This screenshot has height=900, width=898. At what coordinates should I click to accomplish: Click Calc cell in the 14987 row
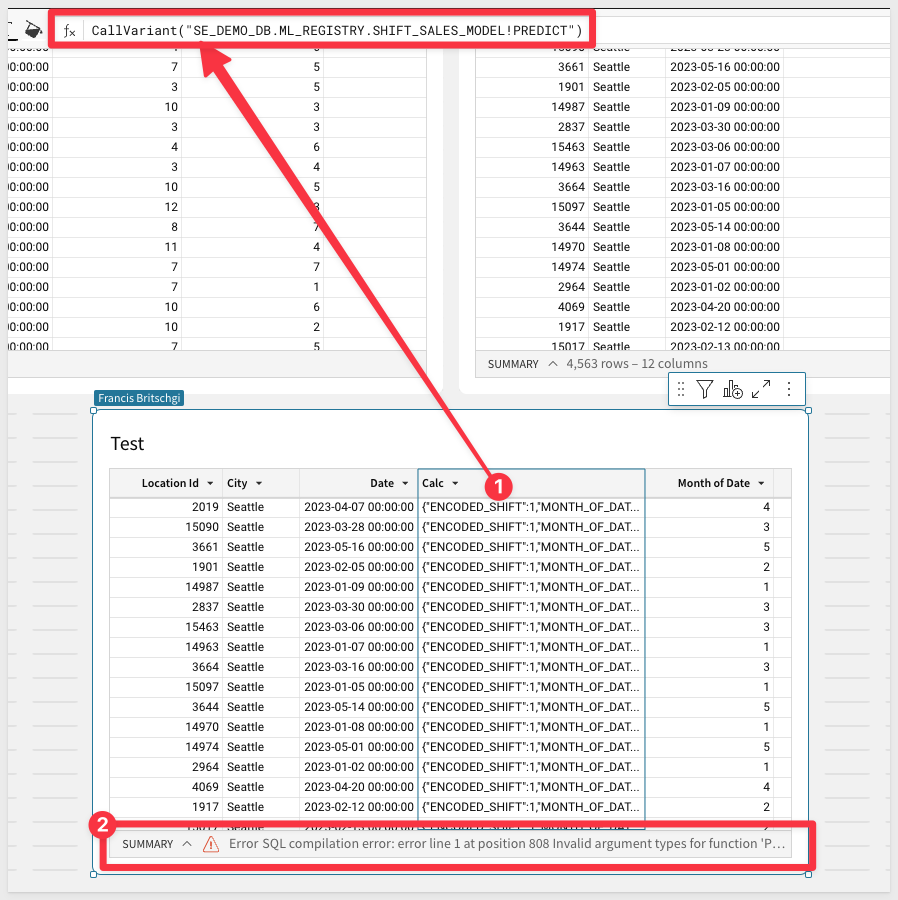(x=531, y=587)
